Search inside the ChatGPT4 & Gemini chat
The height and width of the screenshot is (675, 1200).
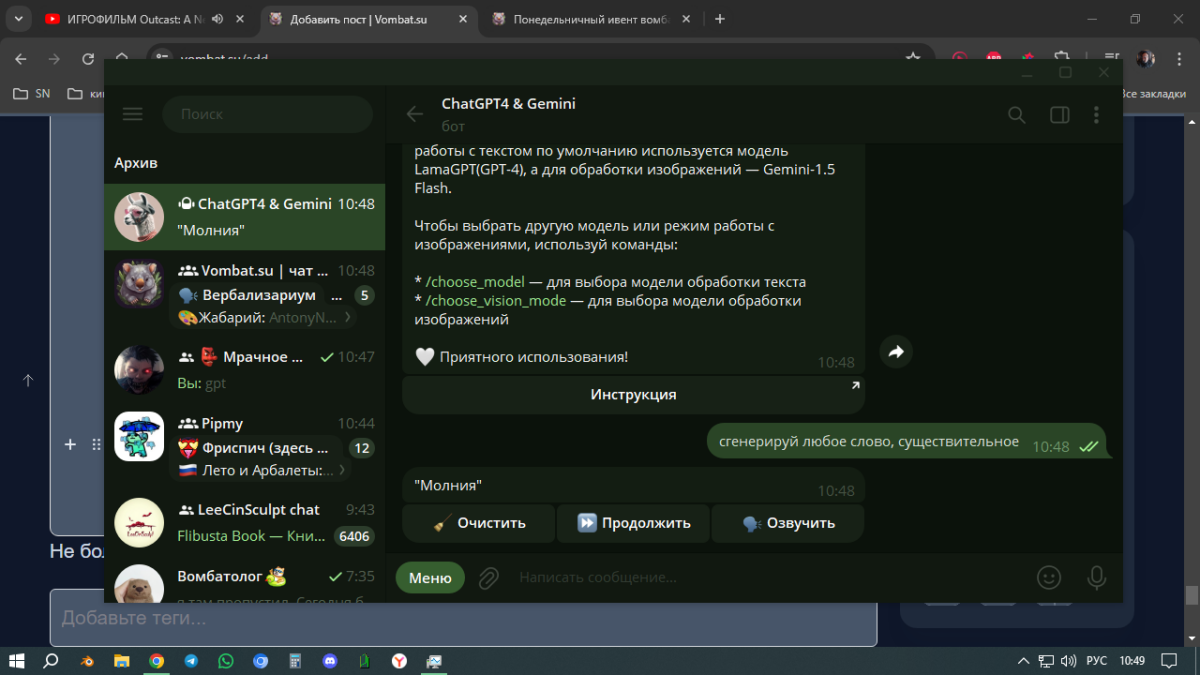pyautogui.click(x=1017, y=115)
